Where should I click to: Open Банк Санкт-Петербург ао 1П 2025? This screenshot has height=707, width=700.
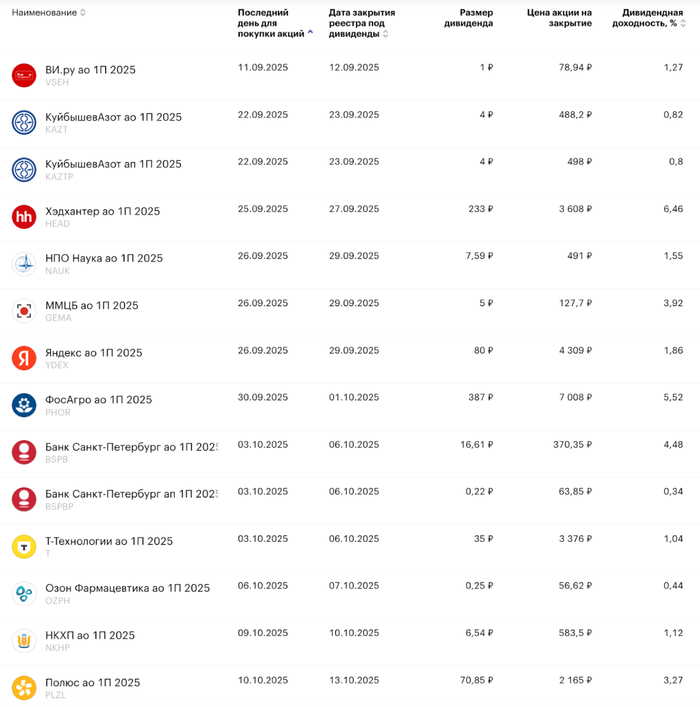pos(131,446)
